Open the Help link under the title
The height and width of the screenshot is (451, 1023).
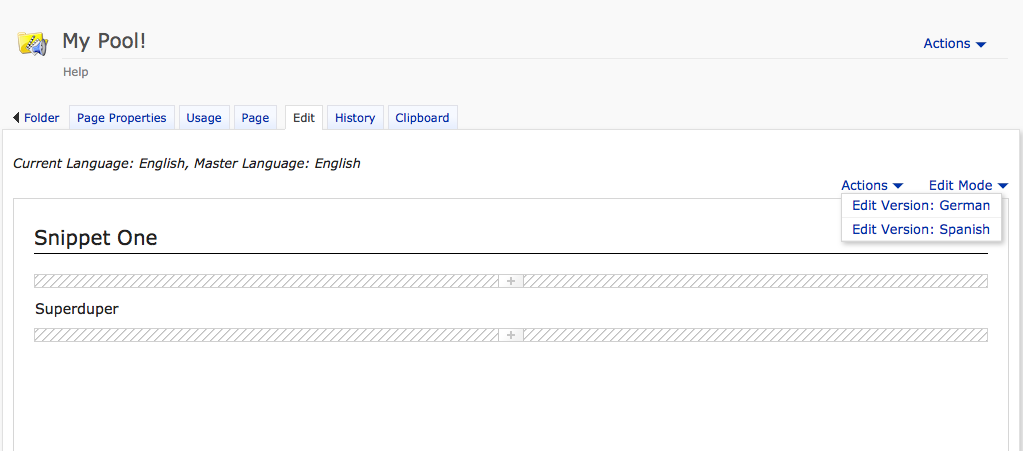point(76,72)
